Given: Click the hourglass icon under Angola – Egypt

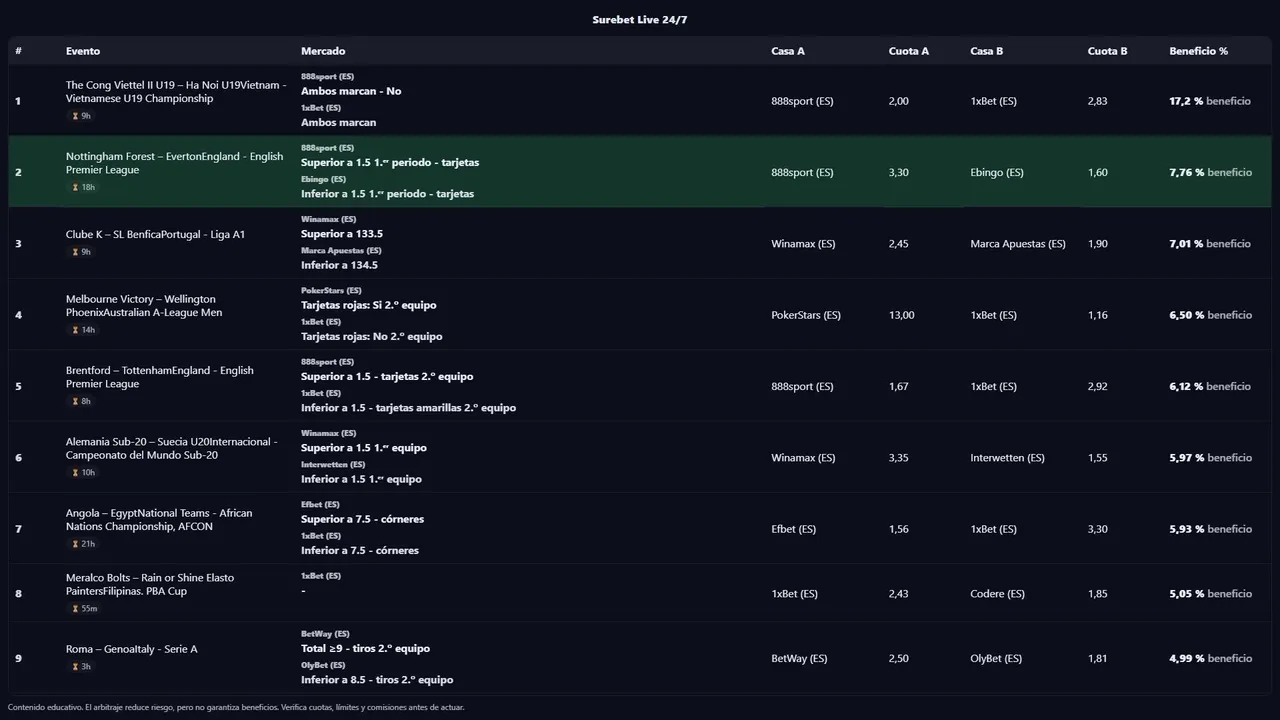Looking at the screenshot, I should click(75, 544).
